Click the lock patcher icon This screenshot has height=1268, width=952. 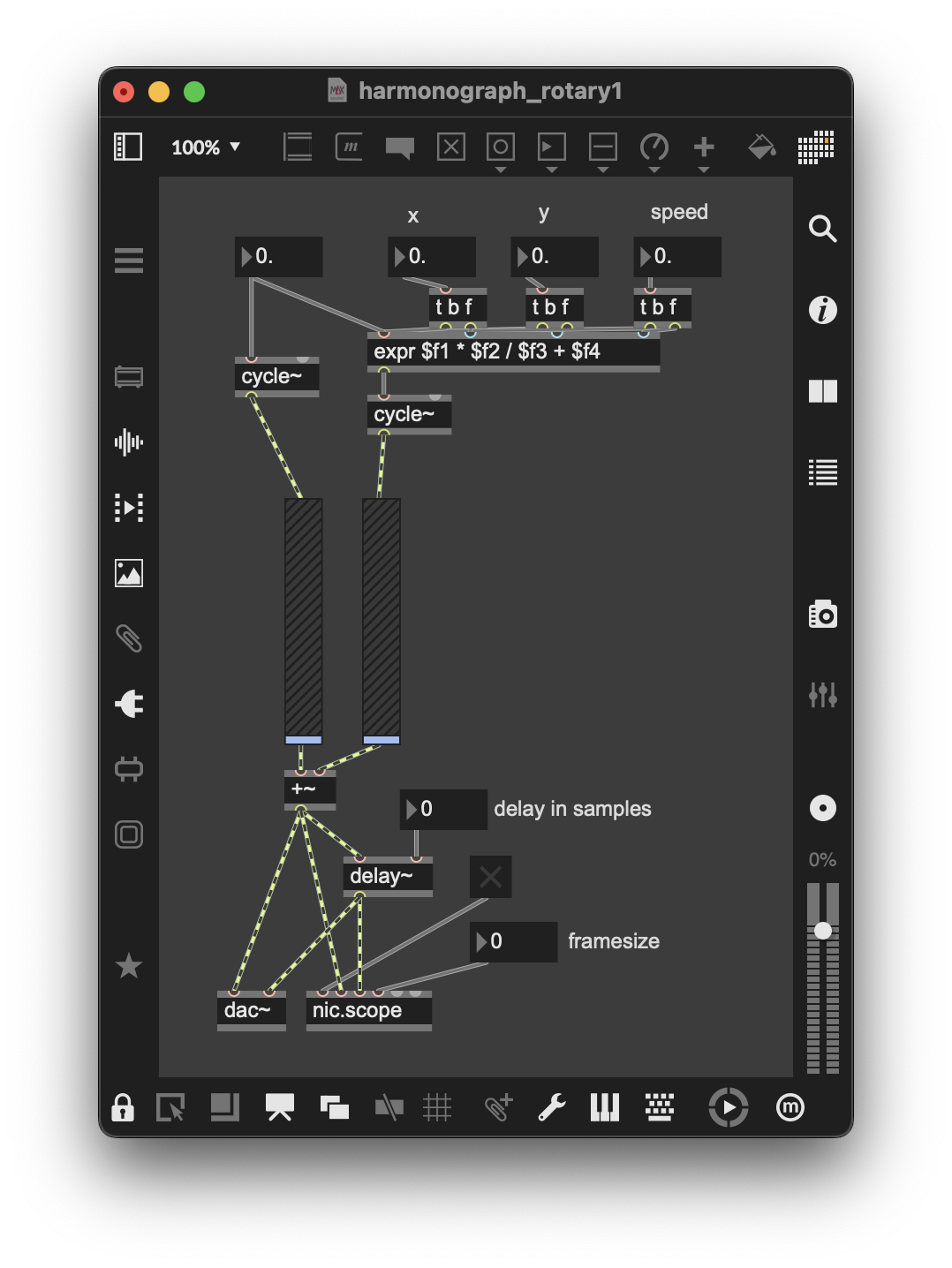[x=123, y=1107]
